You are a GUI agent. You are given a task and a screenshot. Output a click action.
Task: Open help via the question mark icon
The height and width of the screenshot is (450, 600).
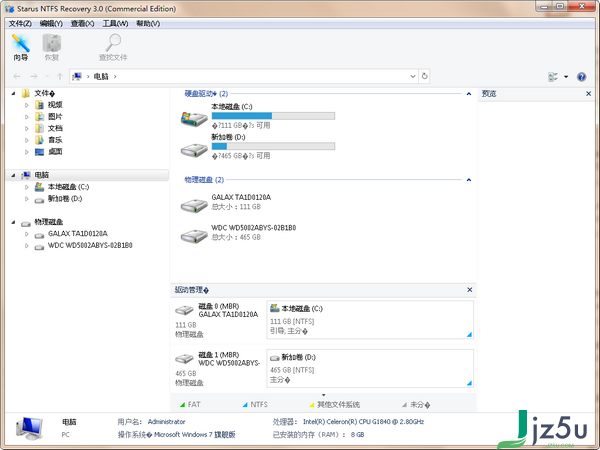(581, 77)
